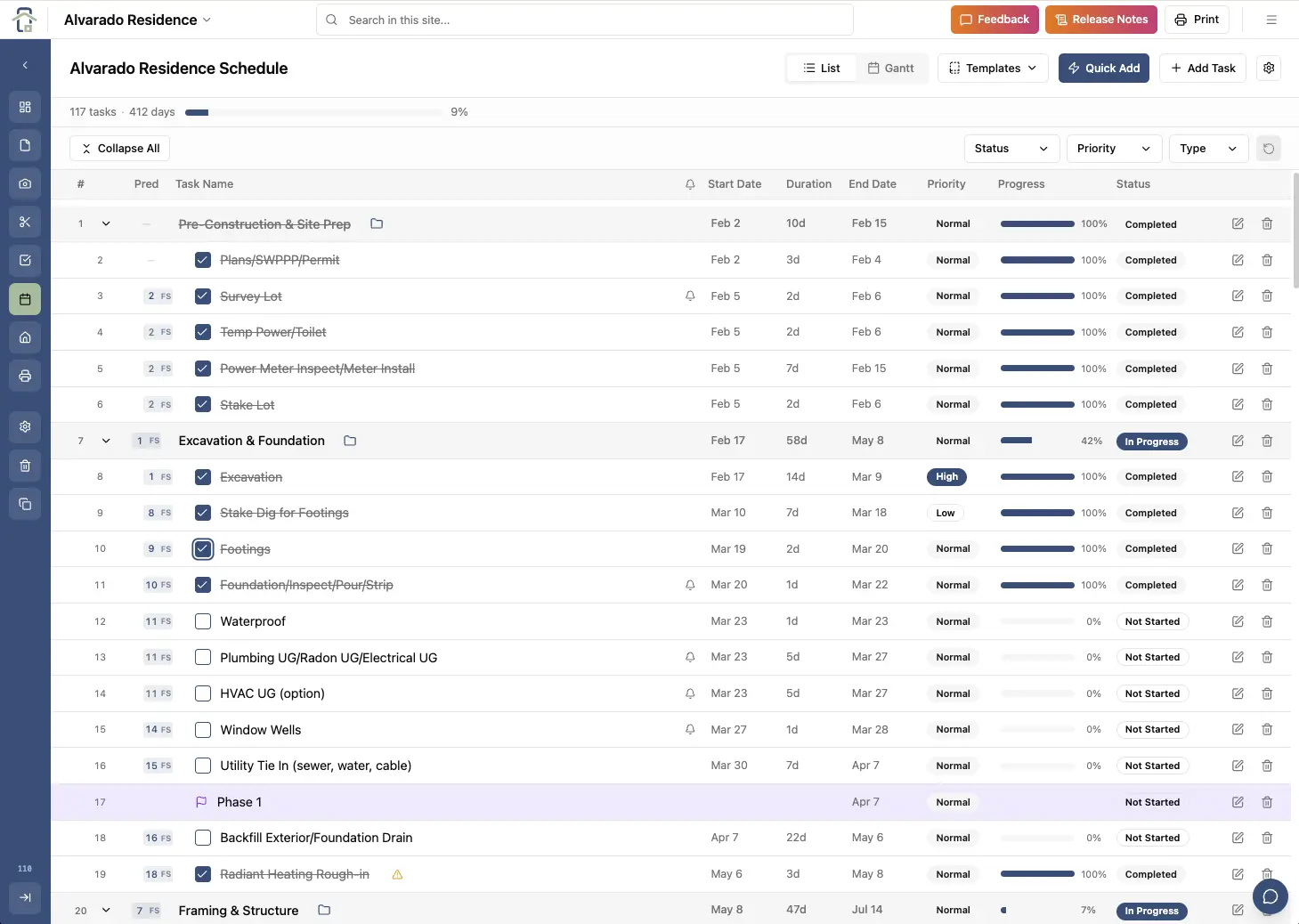The height and width of the screenshot is (924, 1299).
Task: Check the Waterproof task checkbox
Action: tap(202, 620)
